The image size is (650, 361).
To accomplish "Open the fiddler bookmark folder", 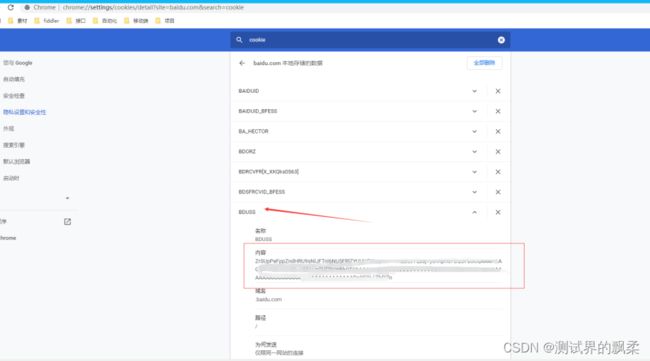I will coord(46,21).
